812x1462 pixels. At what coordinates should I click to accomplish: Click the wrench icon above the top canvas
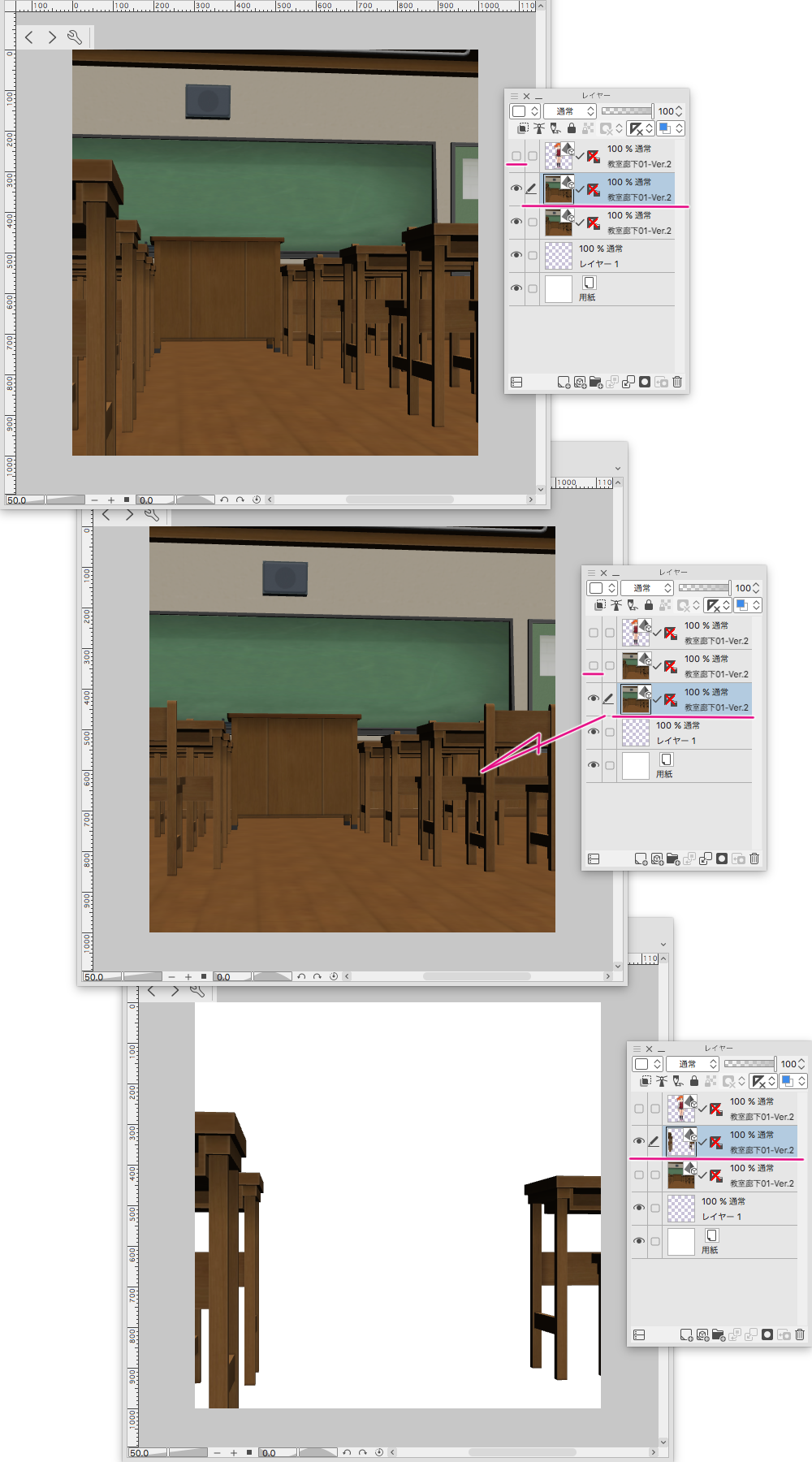[x=75, y=37]
